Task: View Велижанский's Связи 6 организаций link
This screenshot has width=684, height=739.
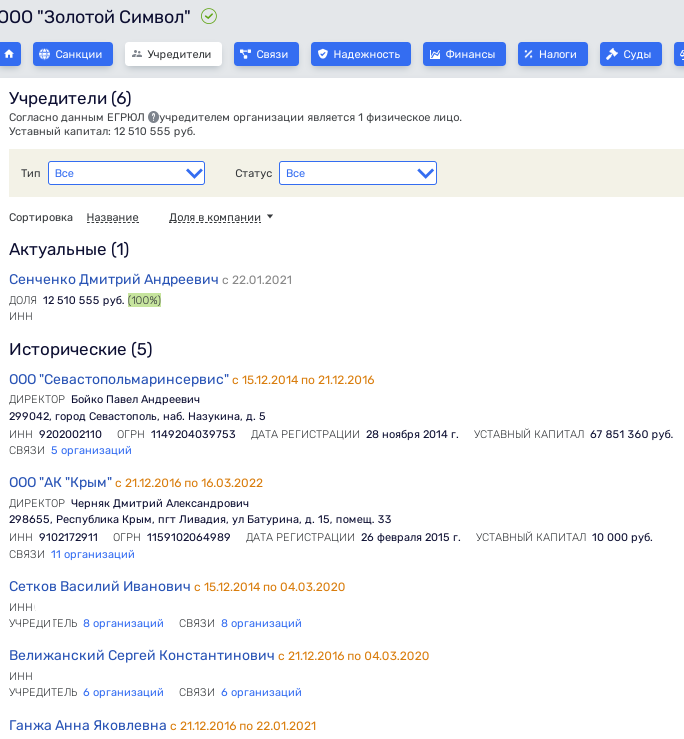Action: point(261,692)
